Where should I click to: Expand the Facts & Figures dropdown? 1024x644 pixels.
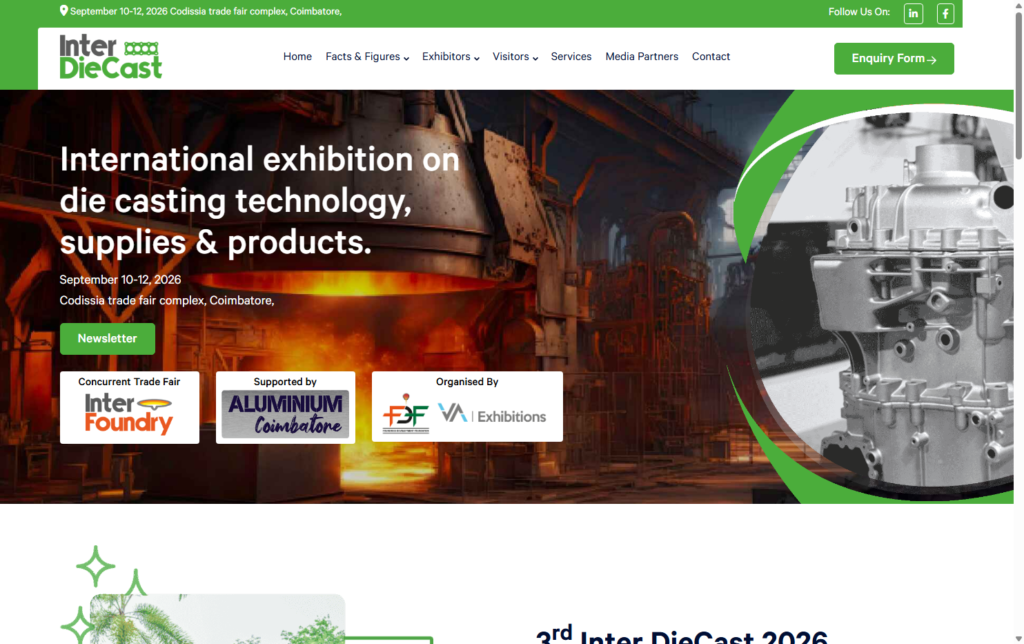pyautogui.click(x=367, y=57)
